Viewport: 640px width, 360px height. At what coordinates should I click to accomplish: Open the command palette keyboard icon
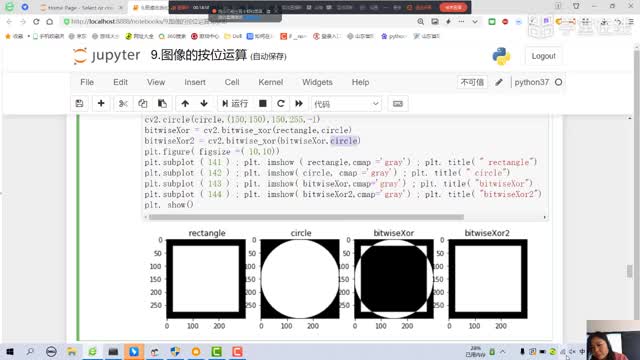pos(398,104)
